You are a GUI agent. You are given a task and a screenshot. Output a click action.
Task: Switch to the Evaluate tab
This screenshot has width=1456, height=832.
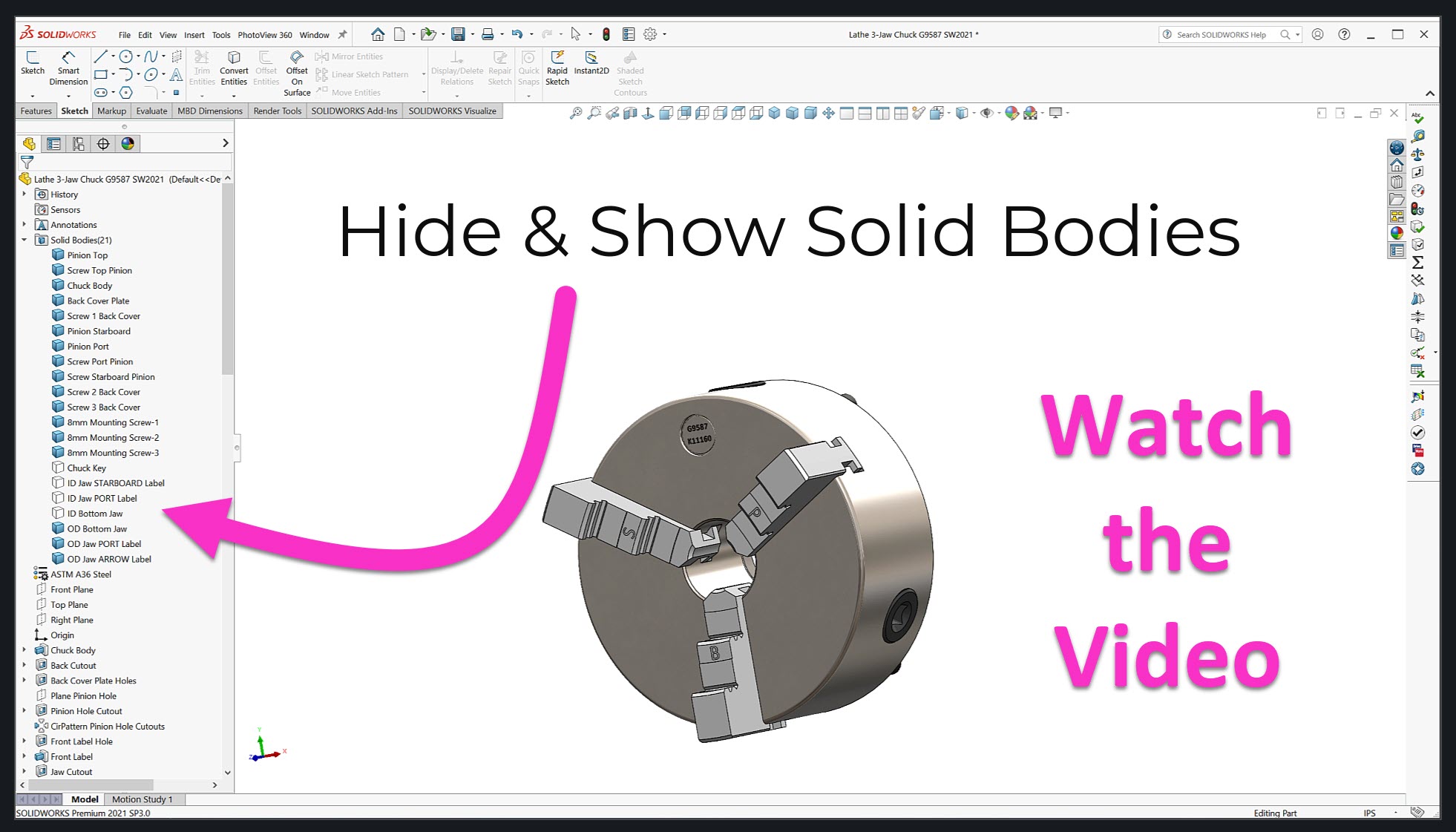click(x=151, y=111)
